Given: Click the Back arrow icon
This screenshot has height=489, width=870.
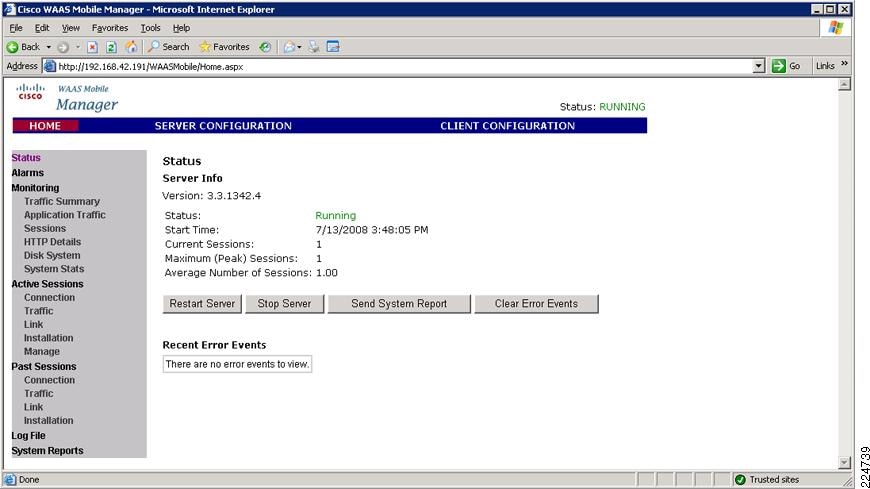Looking at the screenshot, I should (x=12, y=47).
